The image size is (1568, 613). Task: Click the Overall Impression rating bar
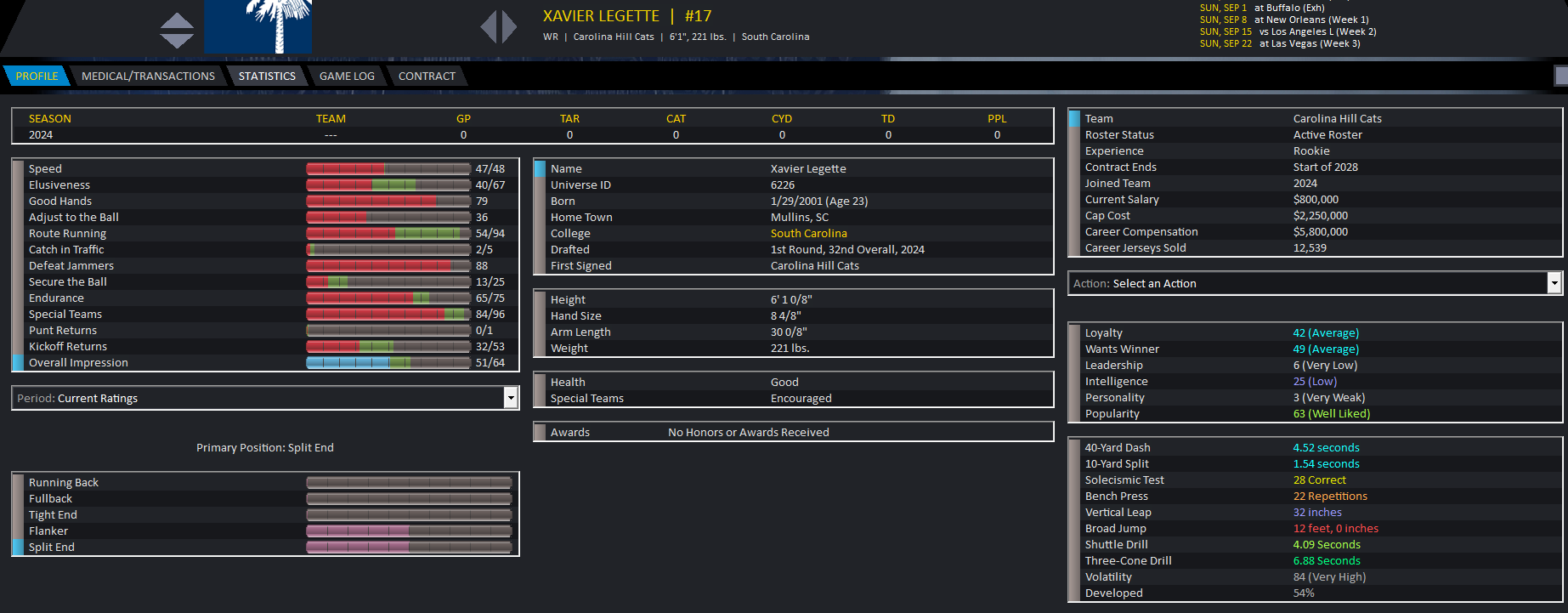[x=388, y=362]
